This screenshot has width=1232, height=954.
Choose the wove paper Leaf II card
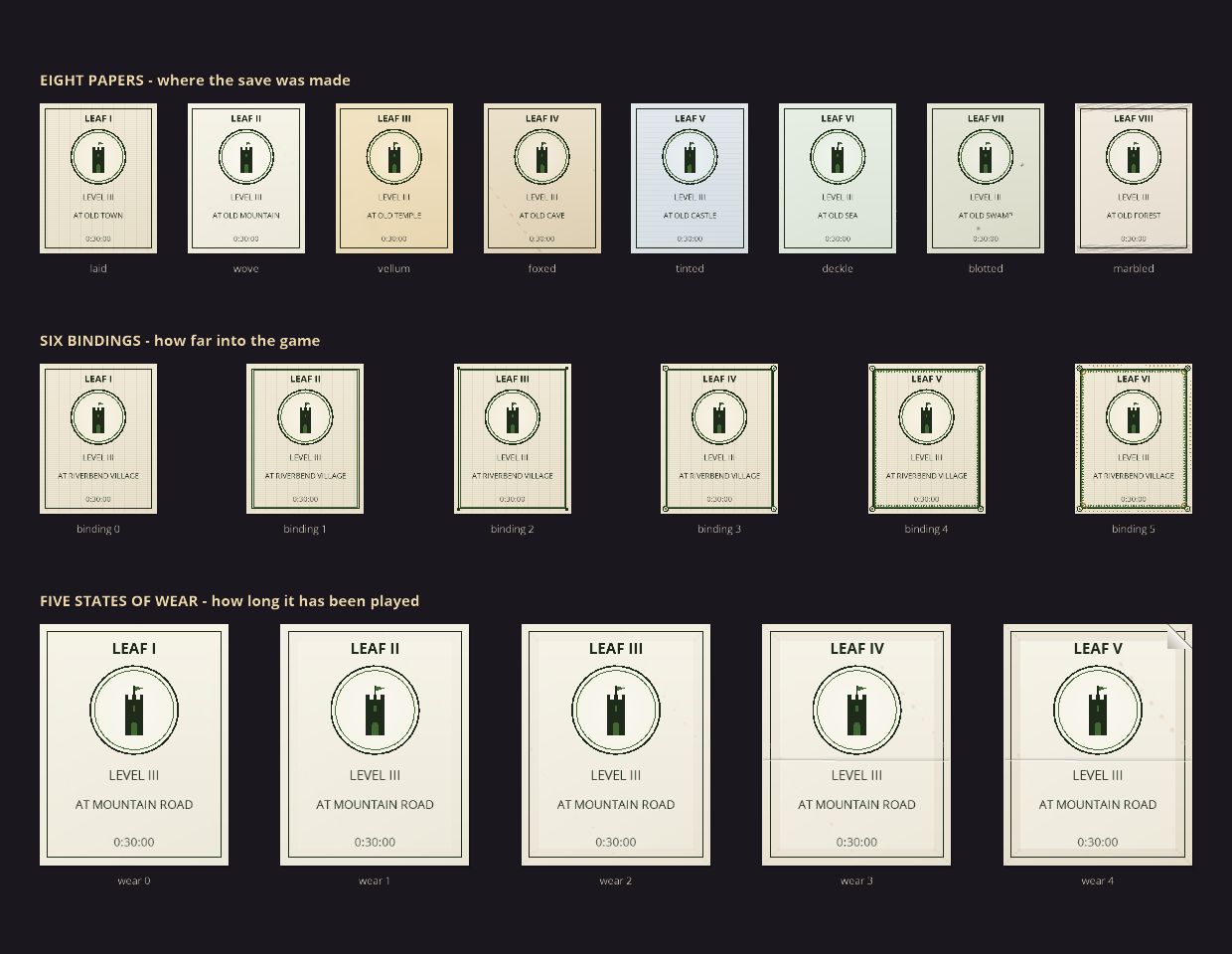[246, 178]
